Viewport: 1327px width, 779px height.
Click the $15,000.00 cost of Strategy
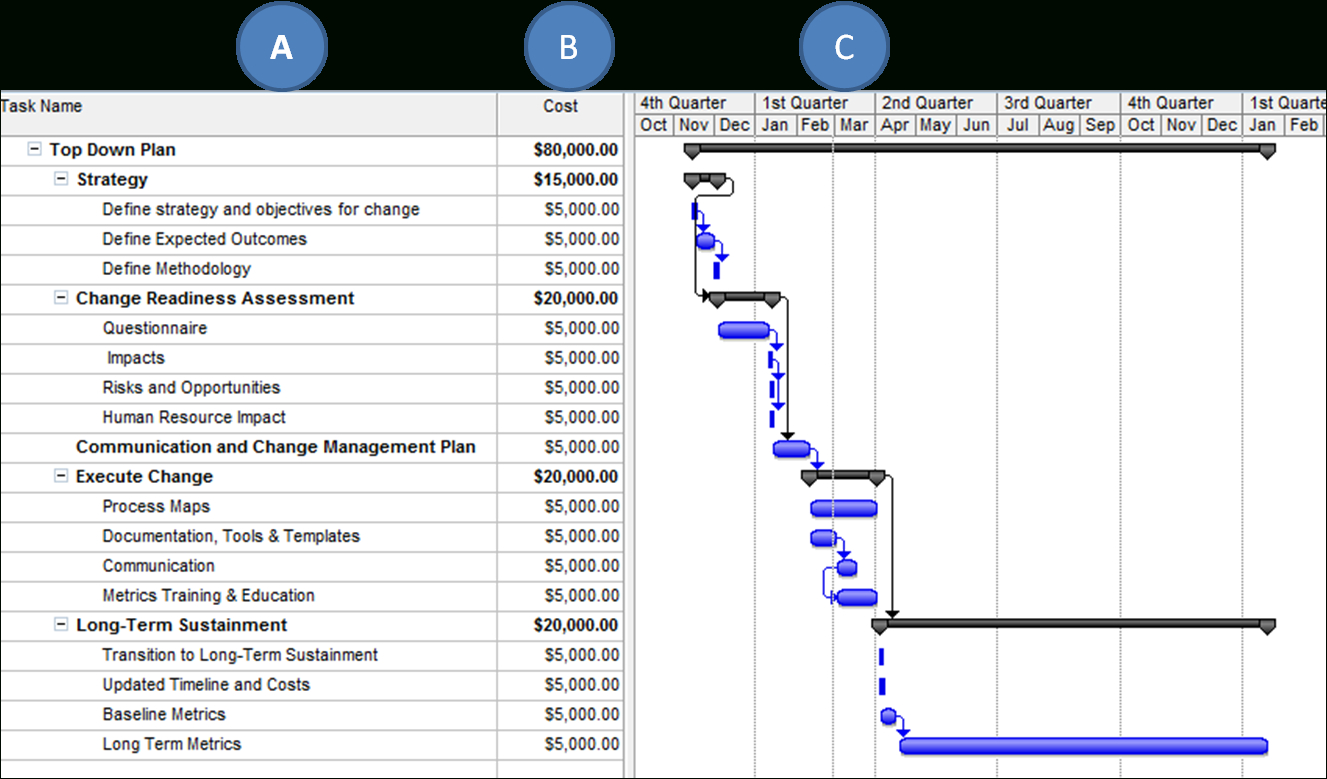coord(576,180)
